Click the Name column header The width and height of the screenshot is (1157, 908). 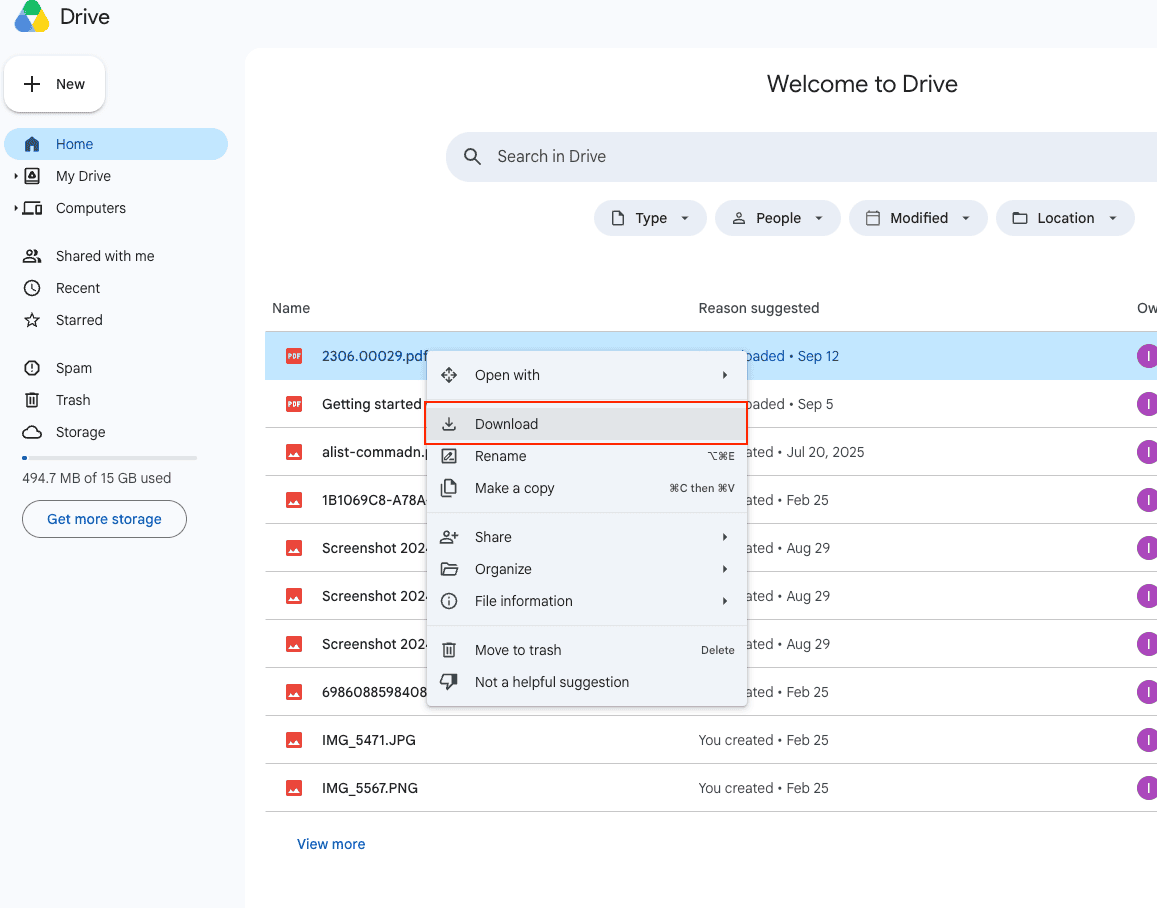[x=291, y=308]
